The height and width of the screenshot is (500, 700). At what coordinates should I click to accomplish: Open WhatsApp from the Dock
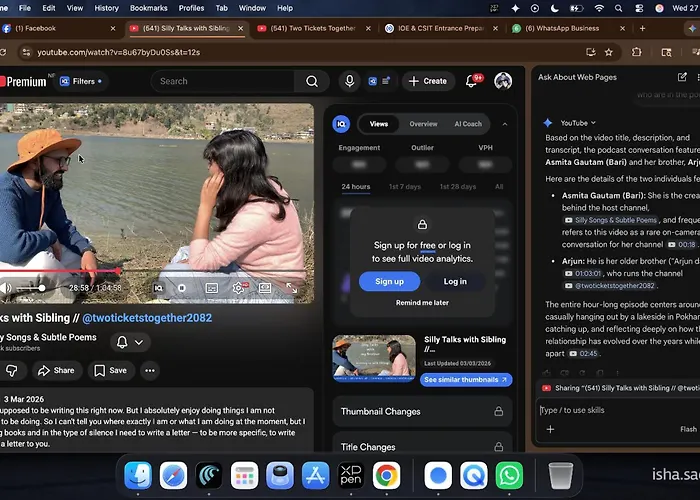[509, 475]
